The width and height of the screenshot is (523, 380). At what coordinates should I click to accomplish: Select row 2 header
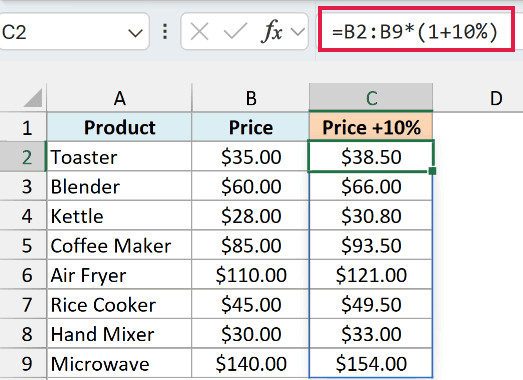(23, 156)
